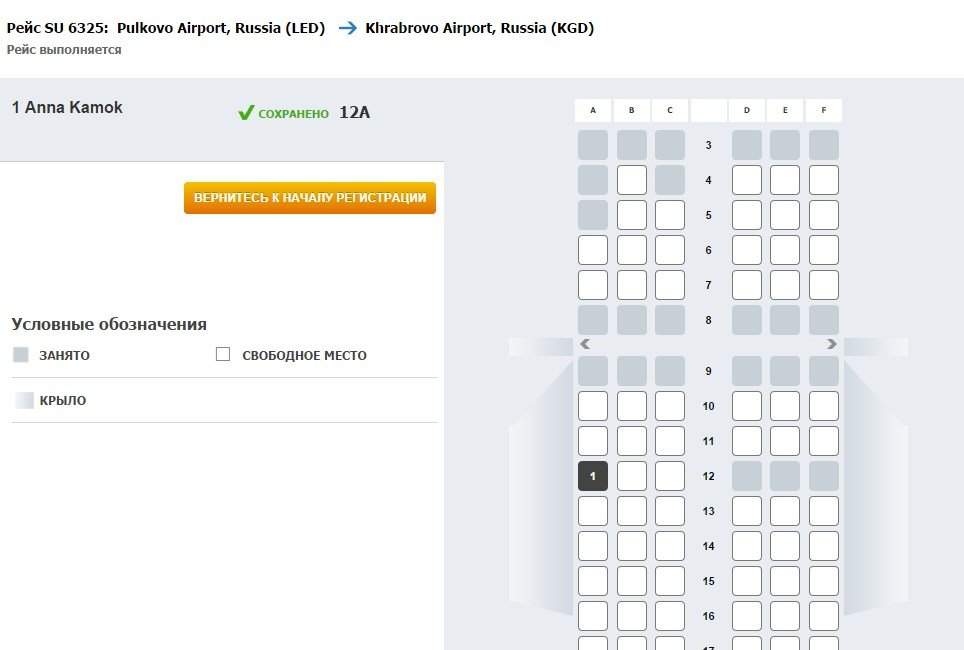964x650 pixels.
Task: Select free seat 6A
Action: tap(593, 250)
